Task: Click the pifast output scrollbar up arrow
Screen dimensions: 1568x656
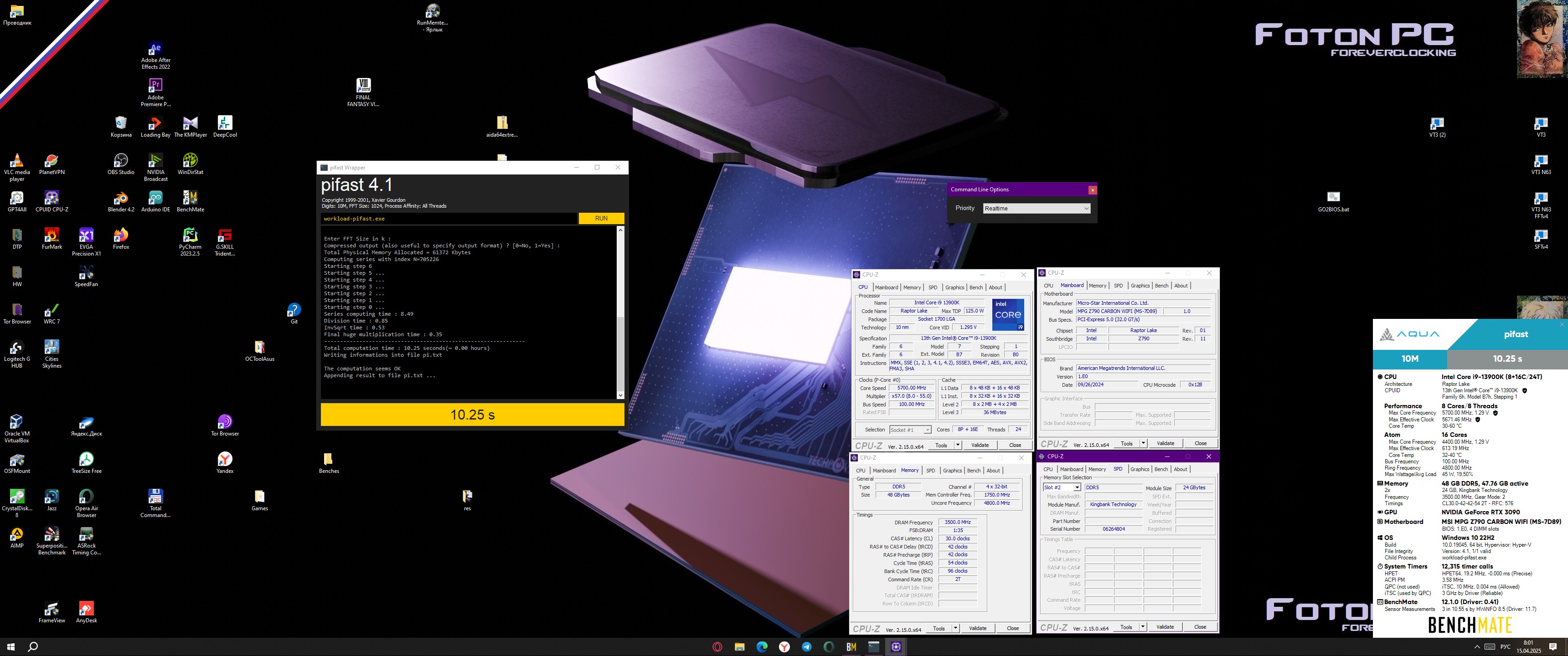Action: pyautogui.click(x=620, y=230)
